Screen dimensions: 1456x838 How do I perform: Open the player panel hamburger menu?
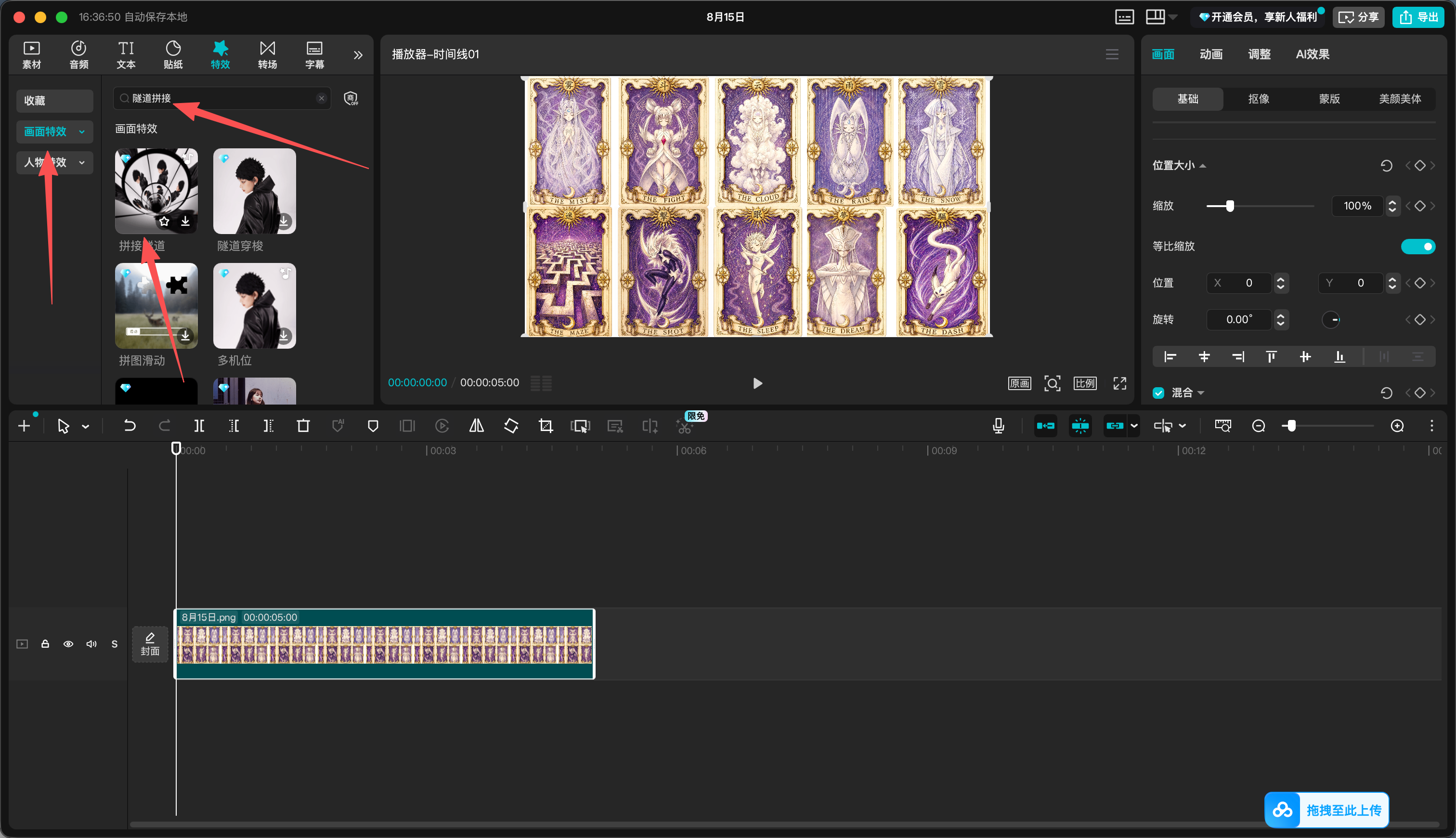click(x=1112, y=54)
